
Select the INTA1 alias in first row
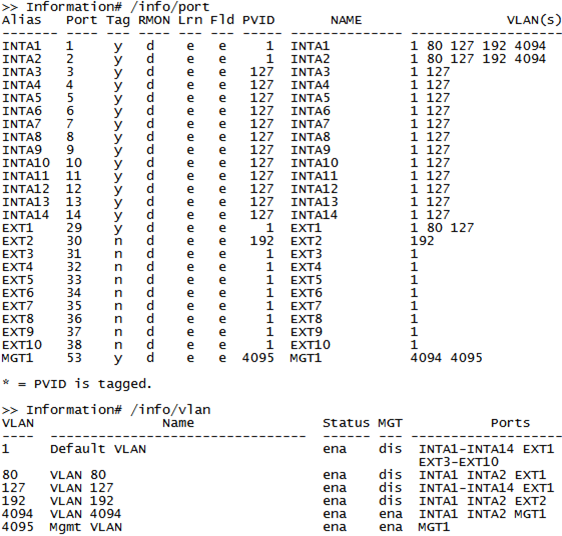(x=22, y=46)
